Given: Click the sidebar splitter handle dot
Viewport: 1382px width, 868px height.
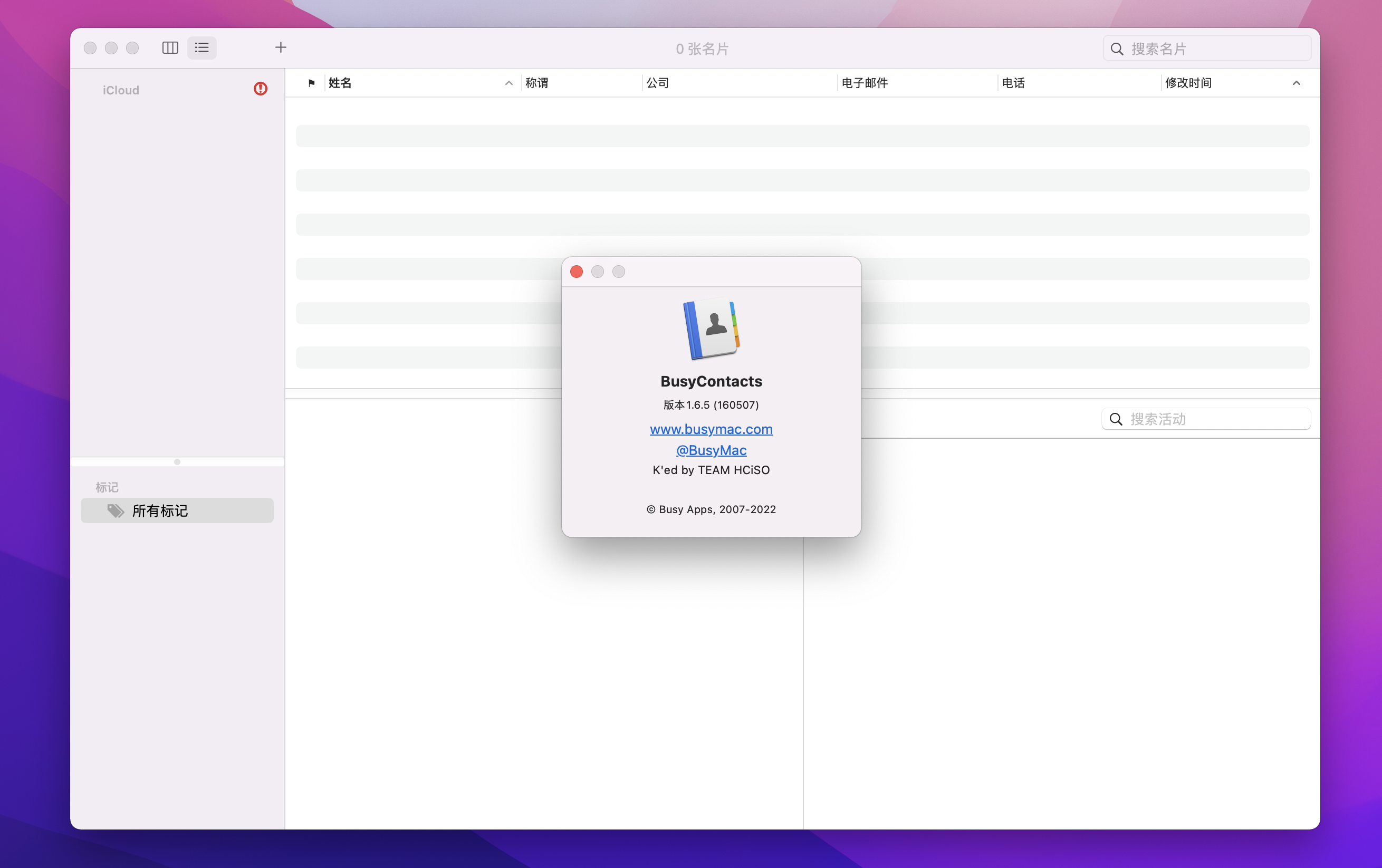Looking at the screenshot, I should [x=177, y=462].
